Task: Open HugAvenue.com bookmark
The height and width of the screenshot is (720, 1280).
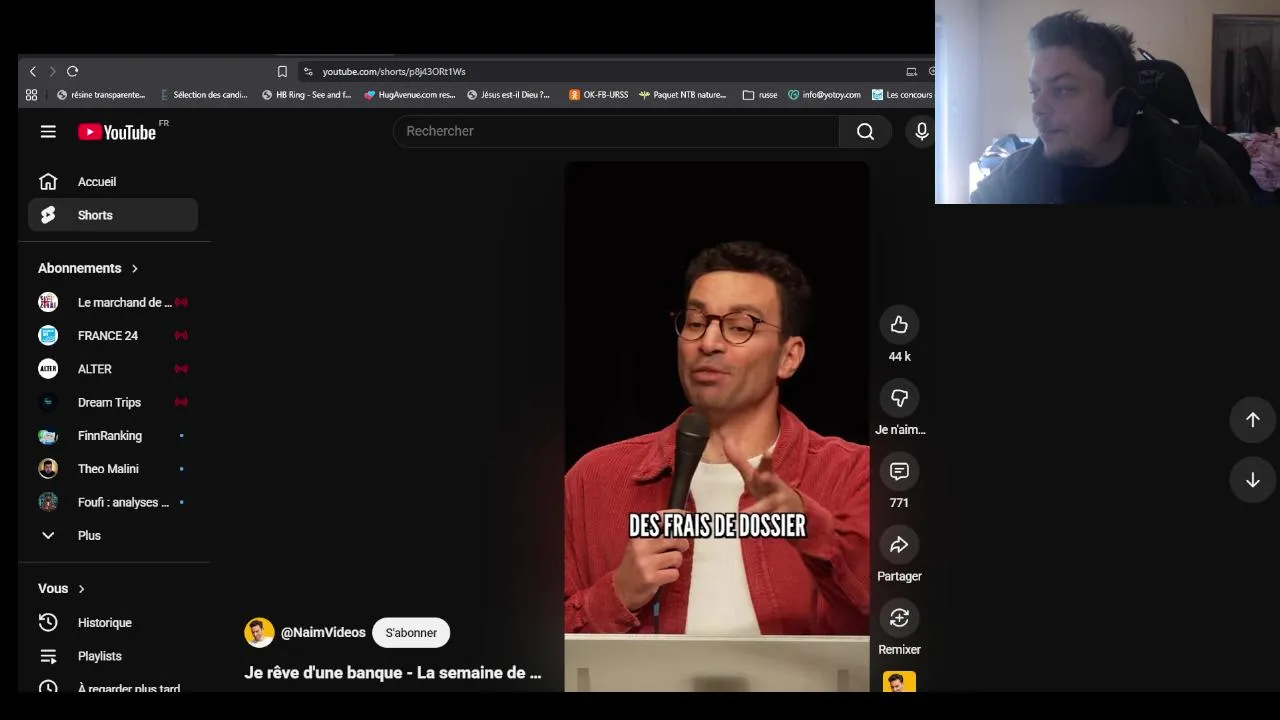Action: pos(409,95)
